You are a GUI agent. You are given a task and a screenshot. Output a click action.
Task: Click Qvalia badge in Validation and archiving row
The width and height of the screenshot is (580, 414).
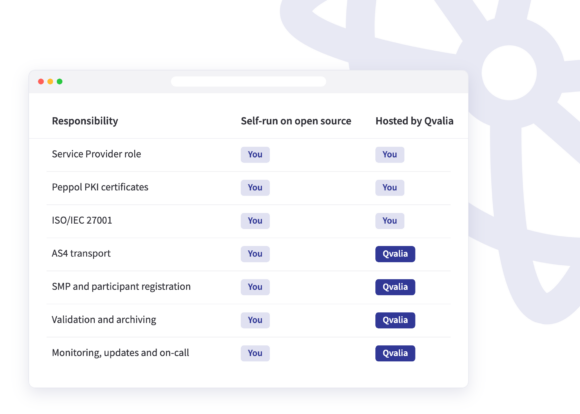[395, 320]
